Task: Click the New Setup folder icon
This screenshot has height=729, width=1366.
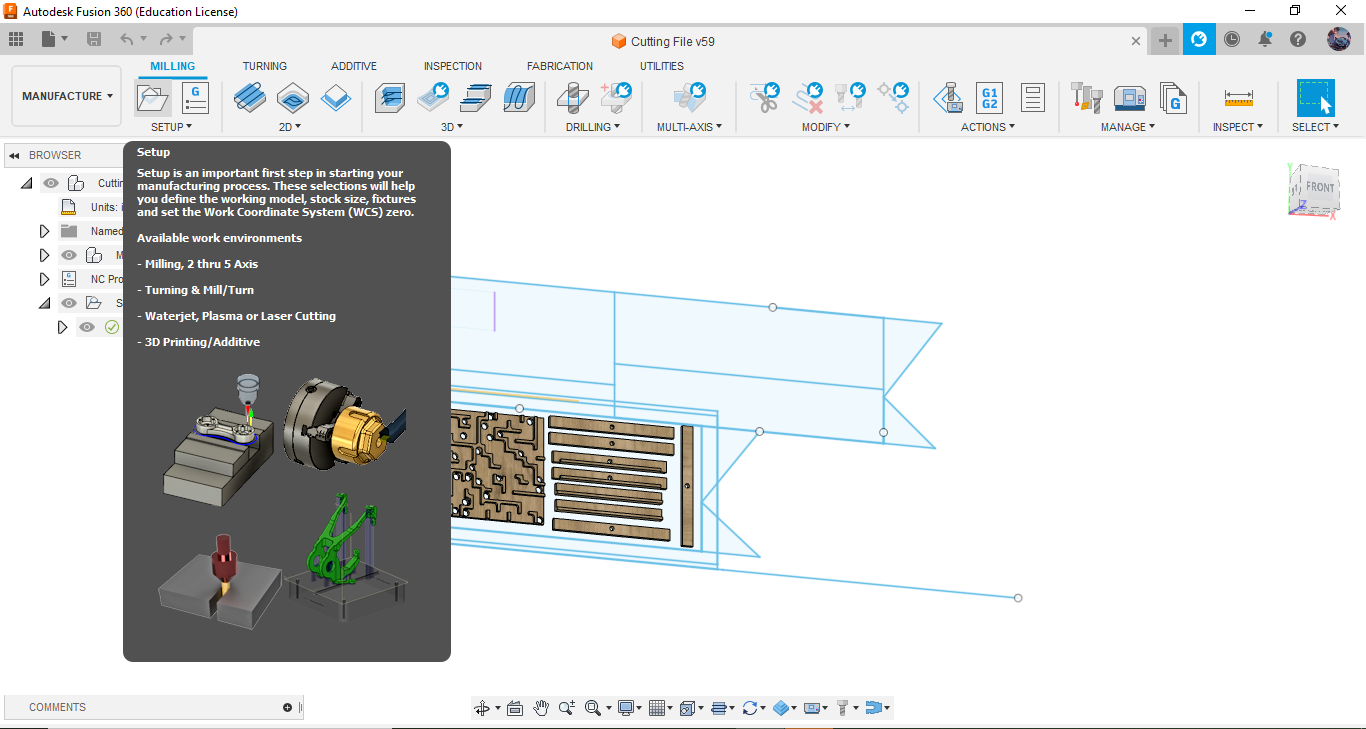Action: click(153, 98)
